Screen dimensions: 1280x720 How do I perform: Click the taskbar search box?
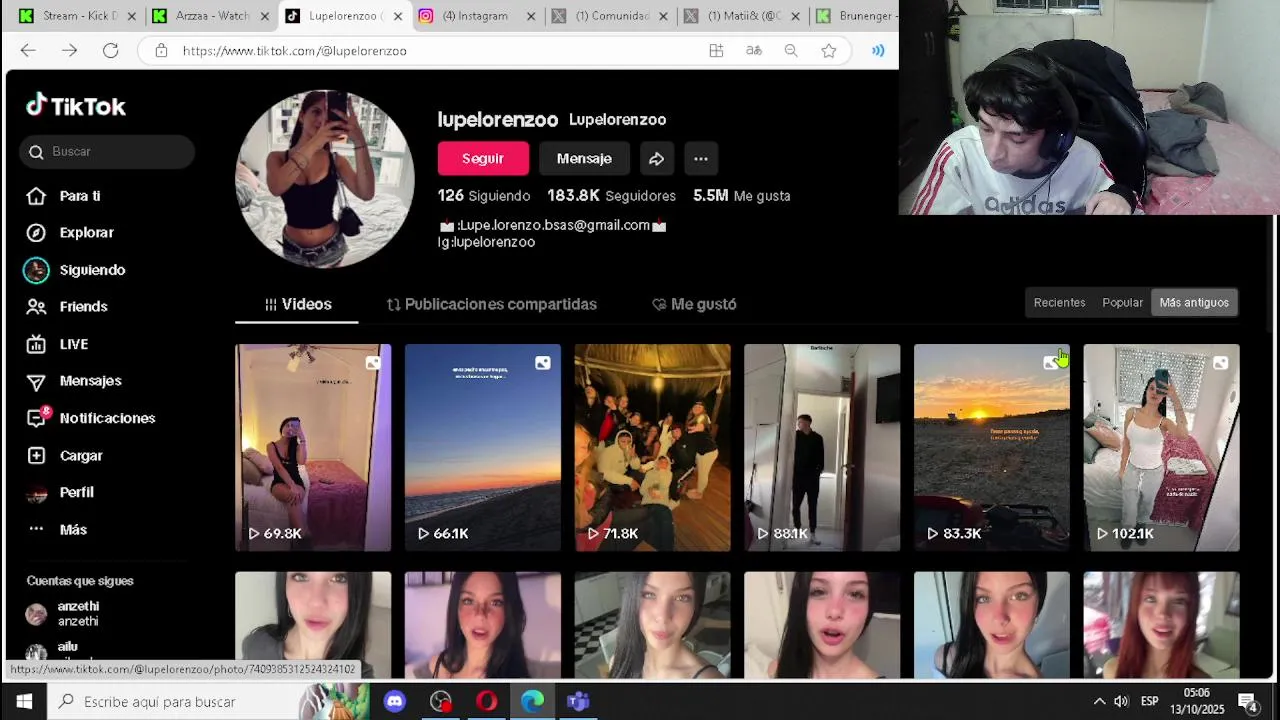210,702
